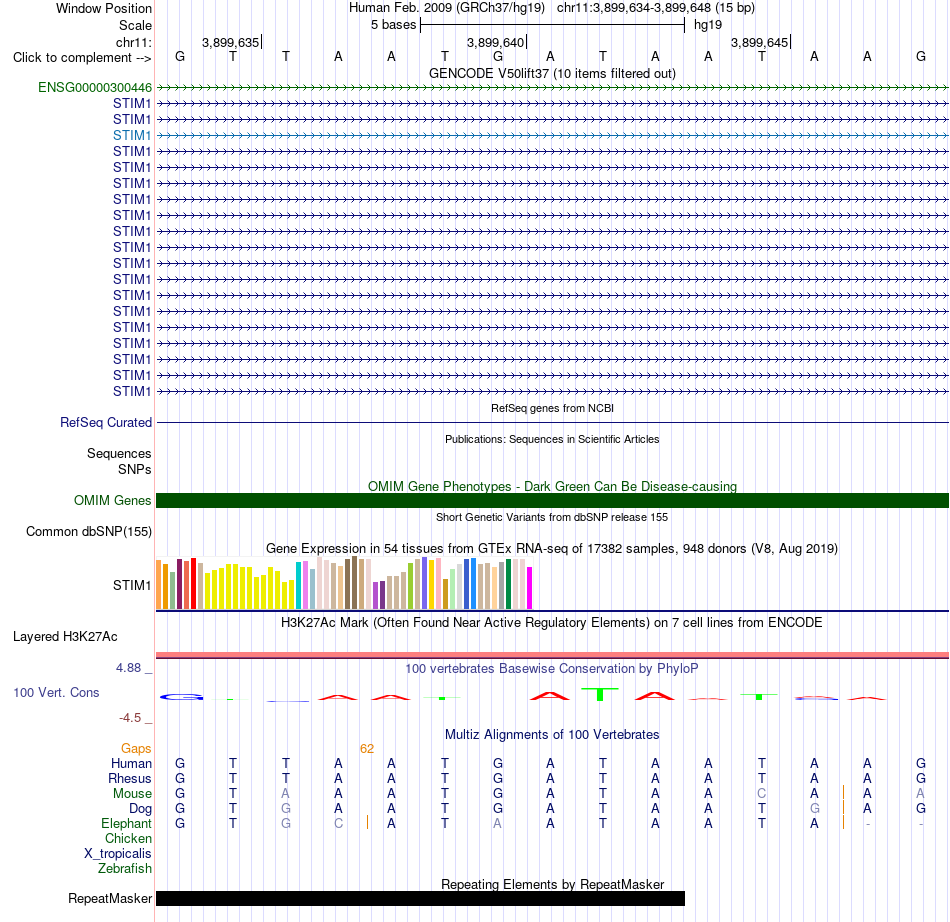950x922 pixels.
Task: Click the 4.88 PhyloP upper scale value
Action: pyautogui.click(x=128, y=668)
